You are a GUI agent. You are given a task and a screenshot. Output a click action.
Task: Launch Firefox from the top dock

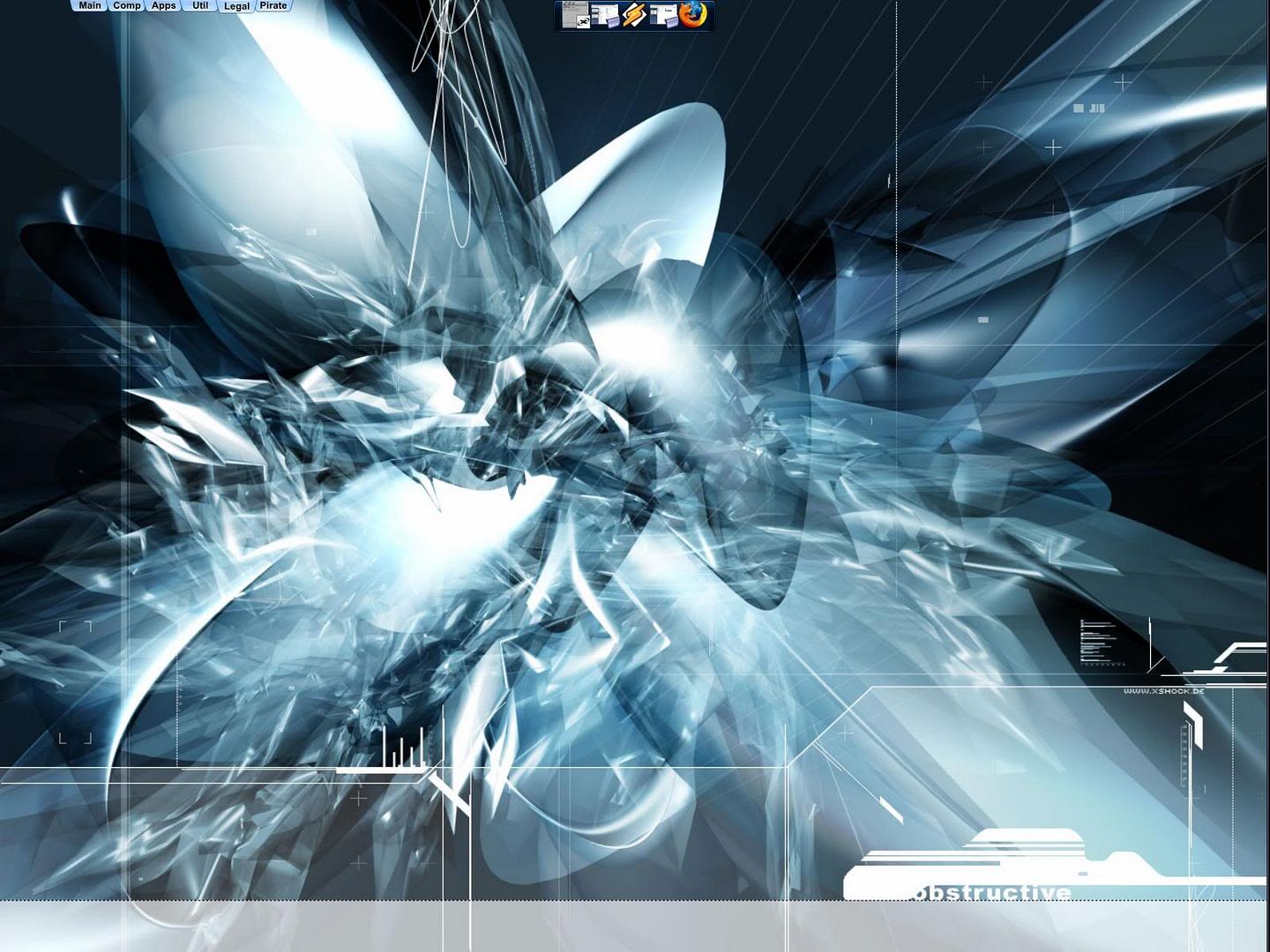coord(694,15)
